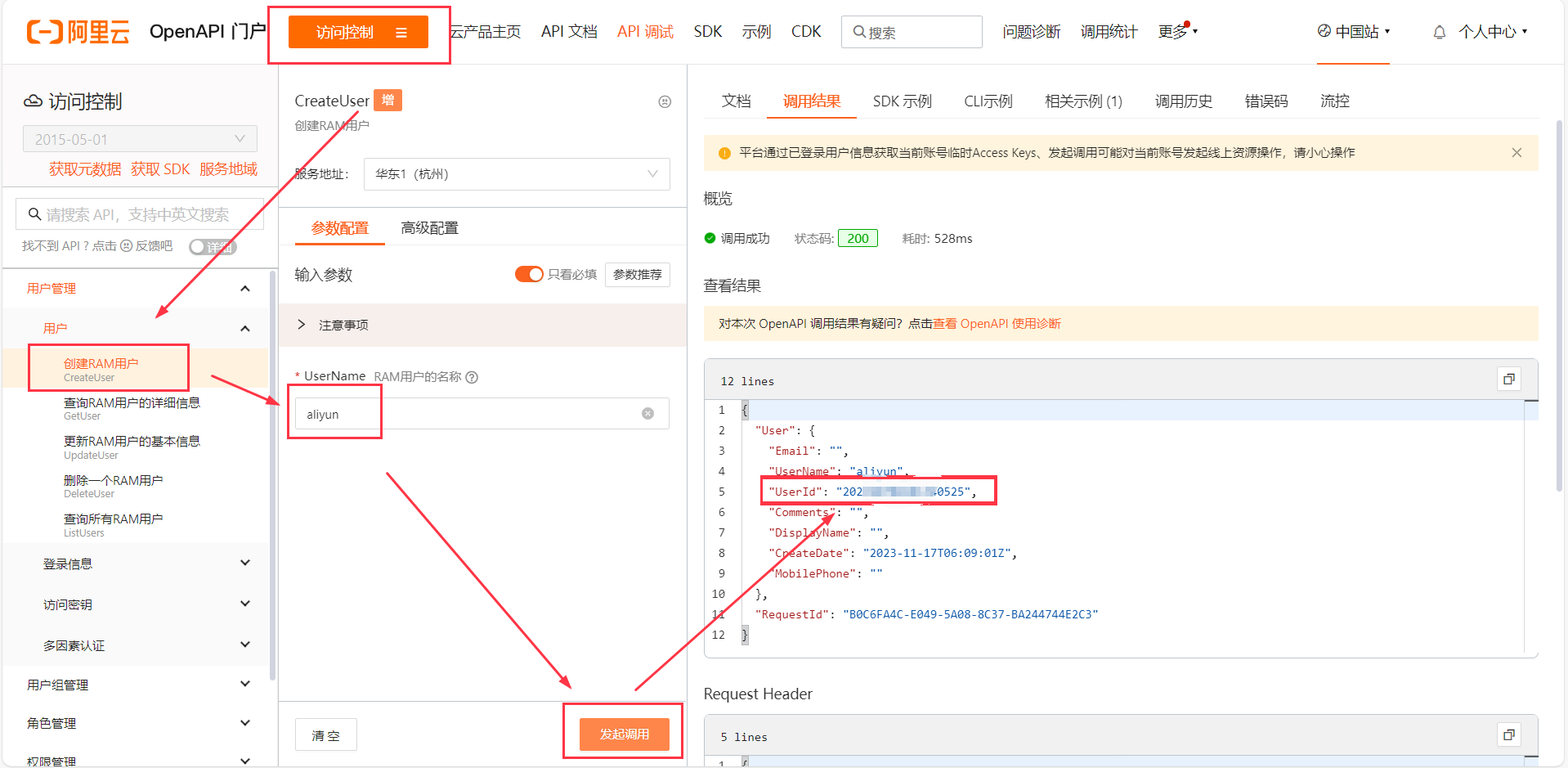Open the 更多 menu
Image resolution: width=1568 pixels, height=768 pixels.
[x=1177, y=32]
